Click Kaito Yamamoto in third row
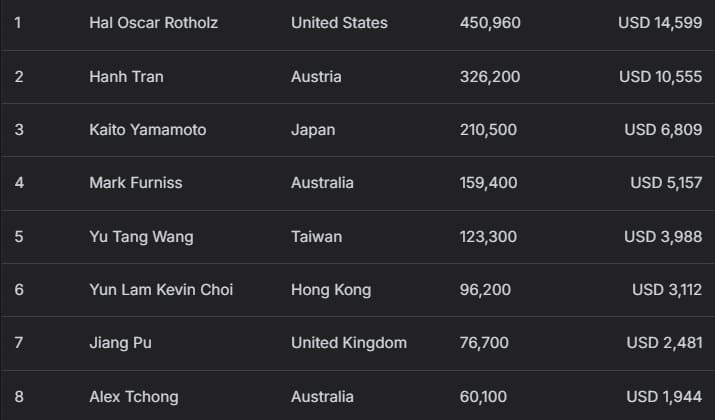This screenshot has height=420, width=715. point(147,130)
